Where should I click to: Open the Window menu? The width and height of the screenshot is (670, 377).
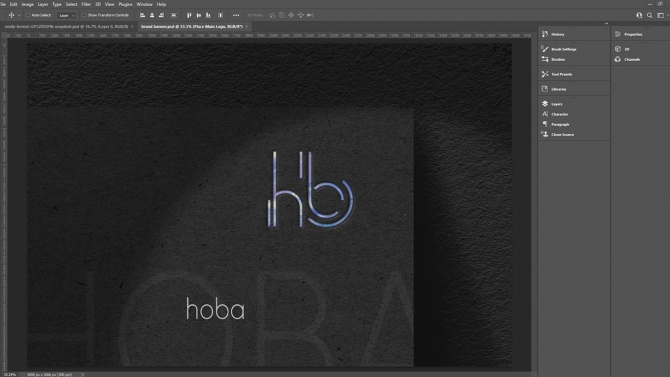144,4
